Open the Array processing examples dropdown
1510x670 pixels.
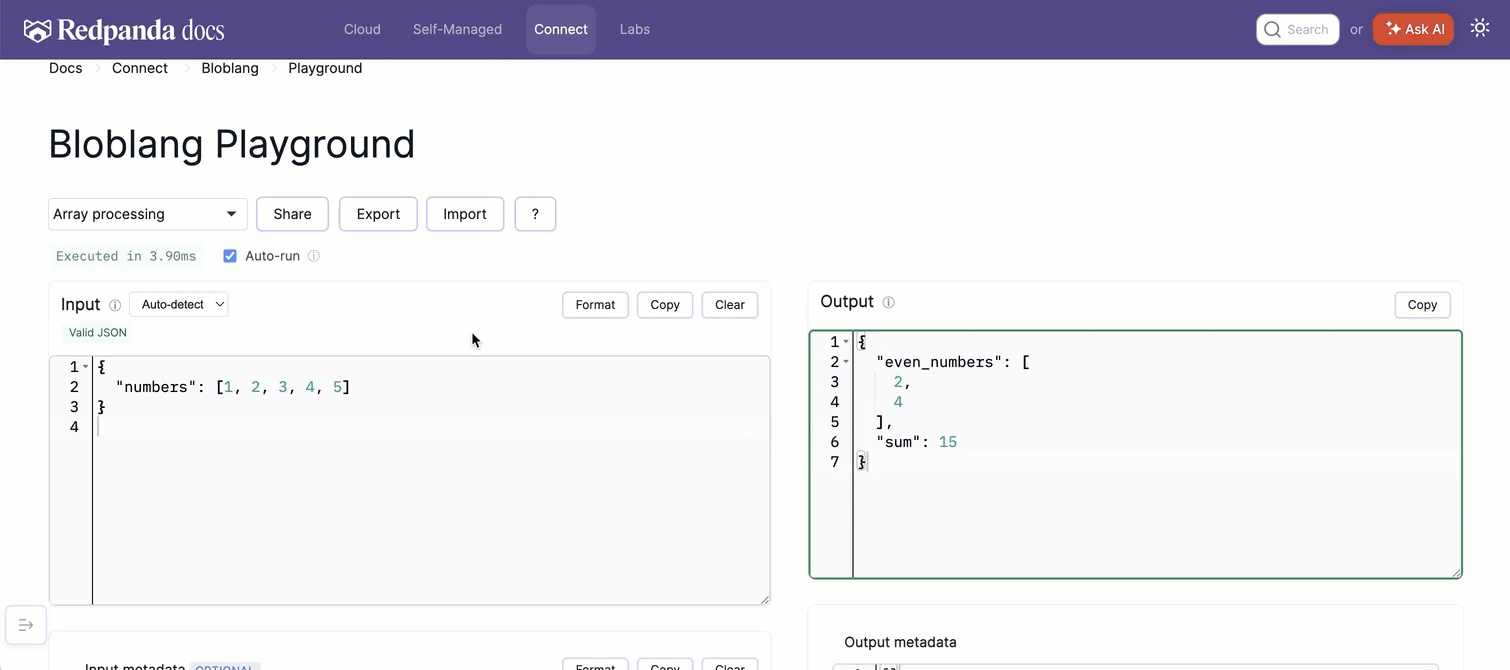tap(147, 214)
